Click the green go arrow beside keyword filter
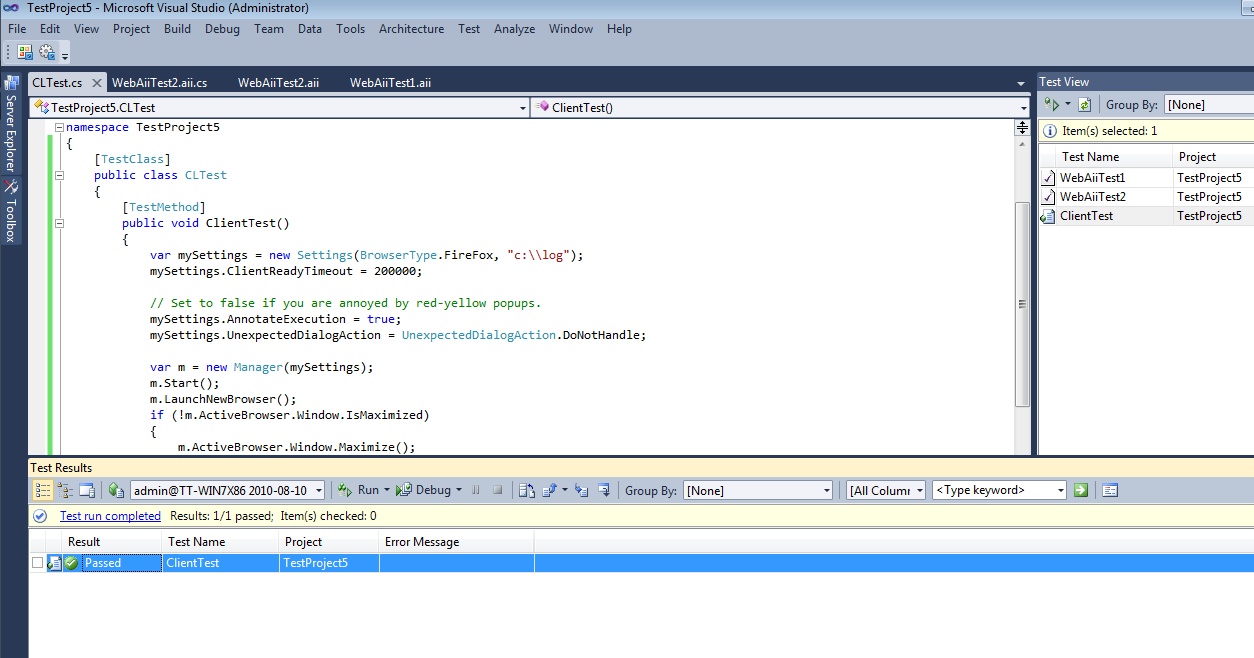The height and width of the screenshot is (658, 1254). click(x=1080, y=490)
